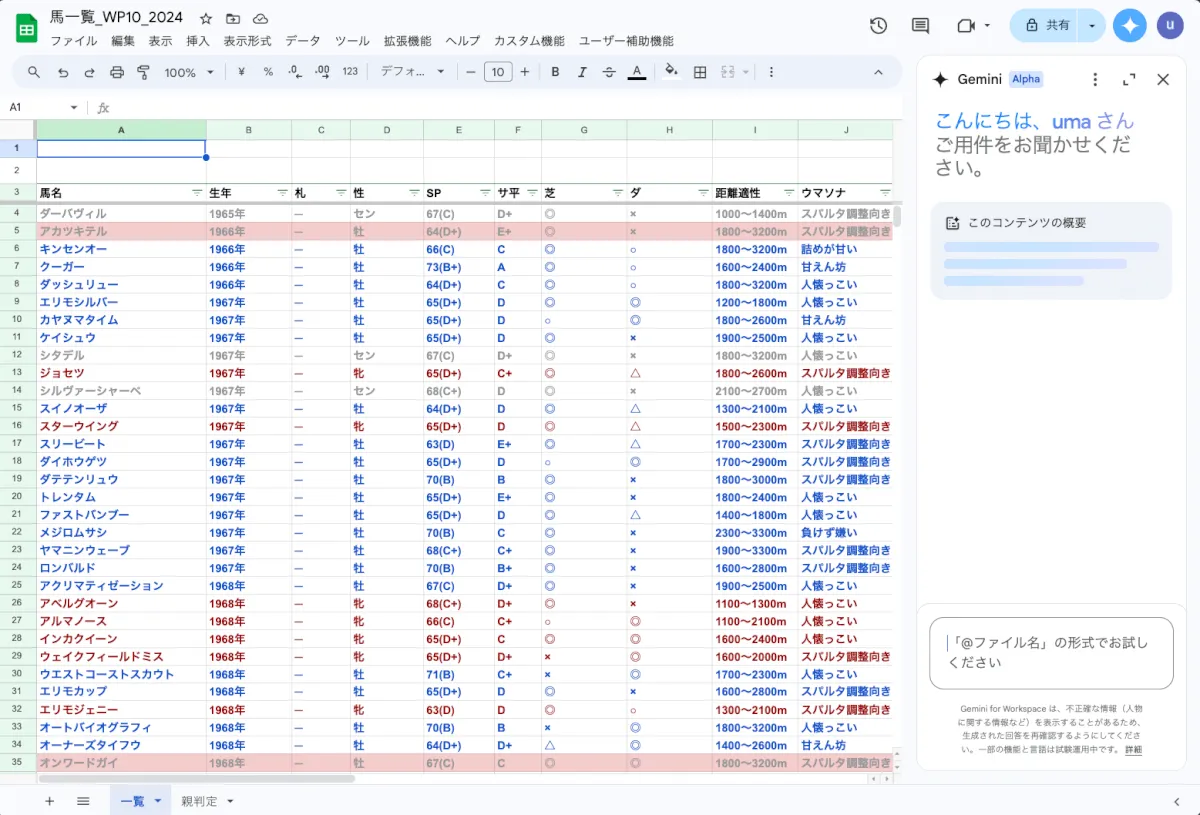Click the paint format roller icon

tap(143, 72)
